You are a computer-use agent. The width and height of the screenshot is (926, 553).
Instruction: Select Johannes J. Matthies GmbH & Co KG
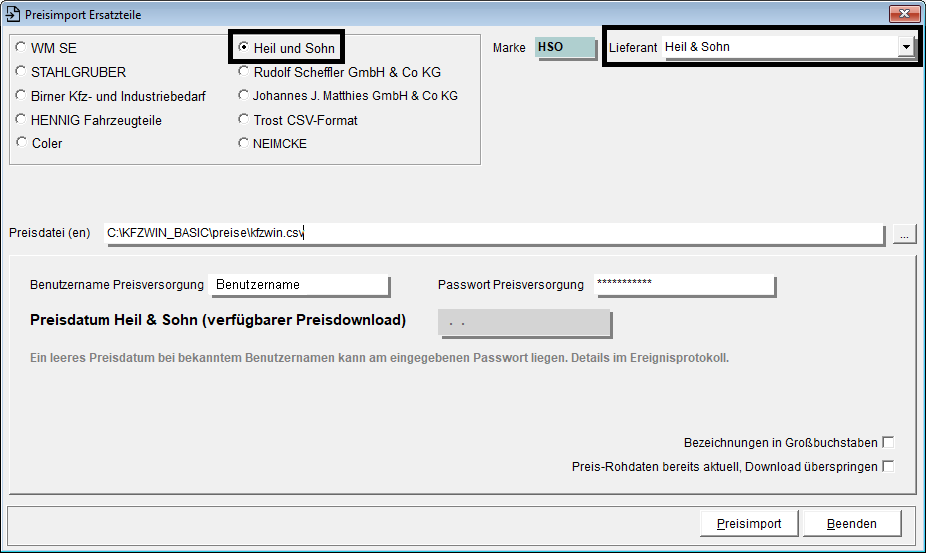pos(243,95)
